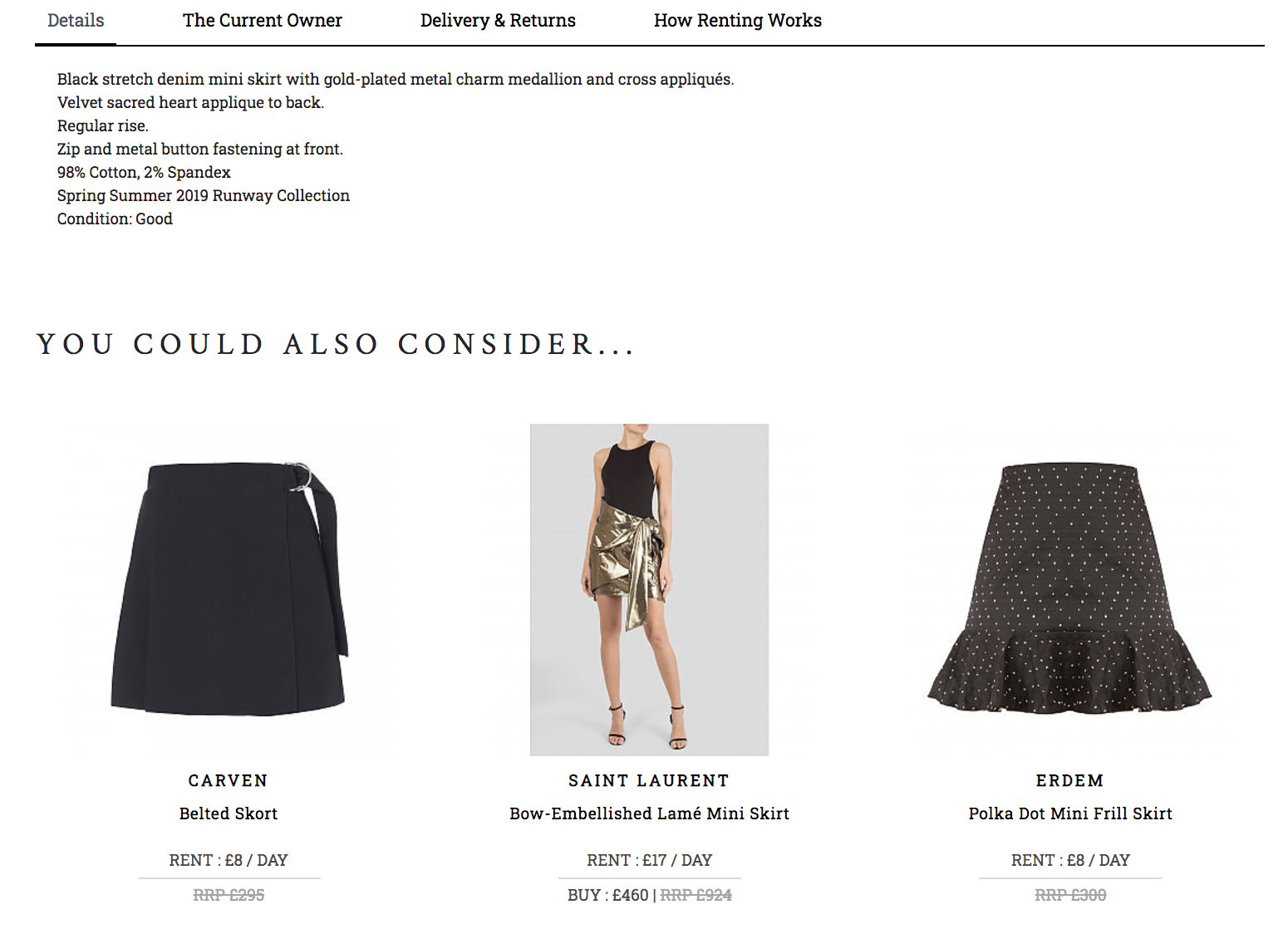
Task: Open Bow-Embellished Lamé Mini Skirt link
Action: click(x=649, y=814)
